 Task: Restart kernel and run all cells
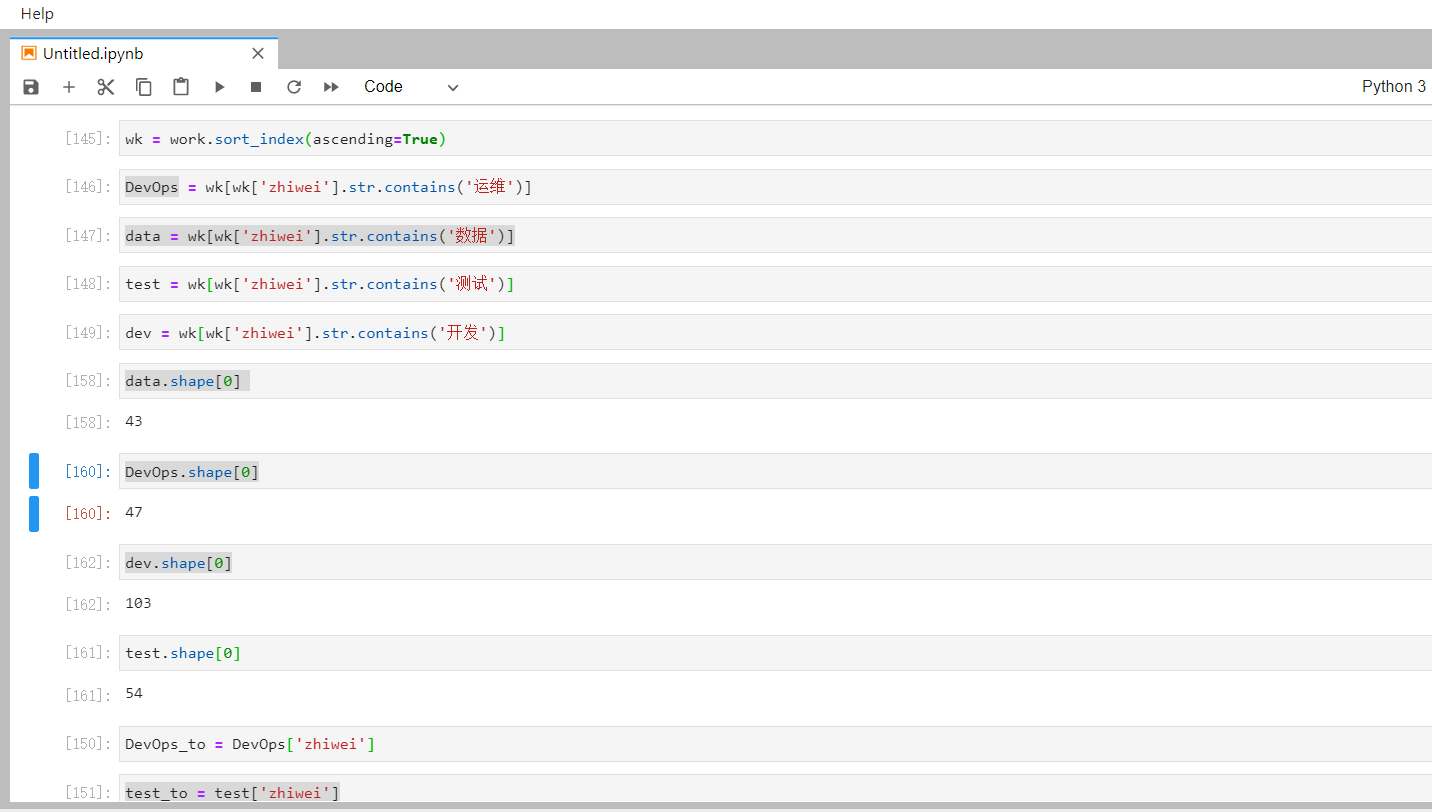[331, 87]
